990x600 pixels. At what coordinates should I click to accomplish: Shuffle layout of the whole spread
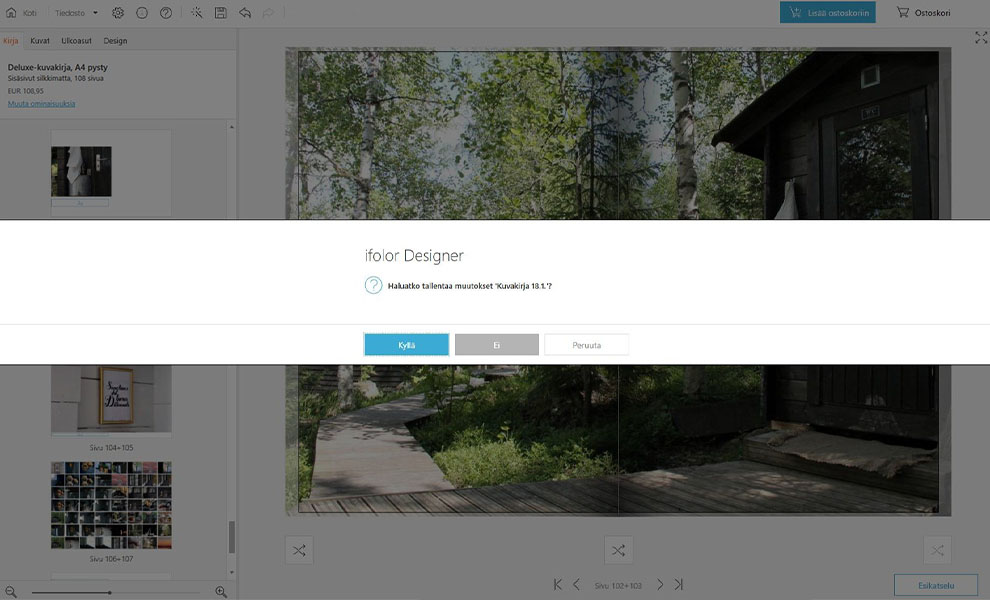618,550
